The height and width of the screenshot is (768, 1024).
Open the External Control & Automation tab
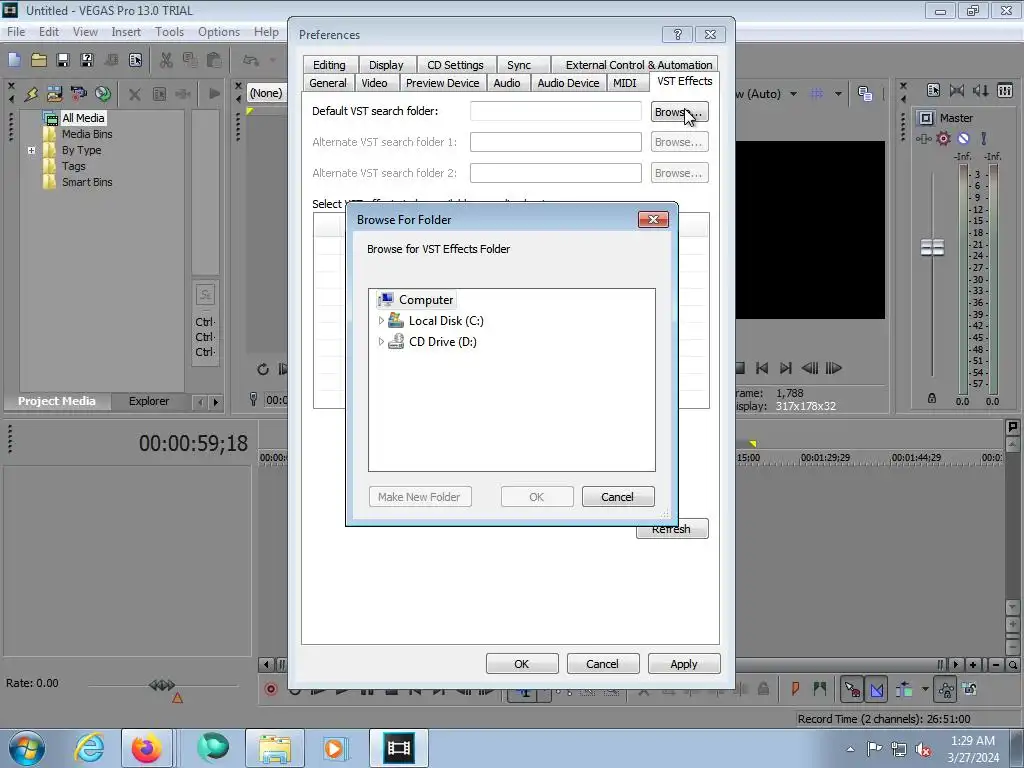(639, 65)
